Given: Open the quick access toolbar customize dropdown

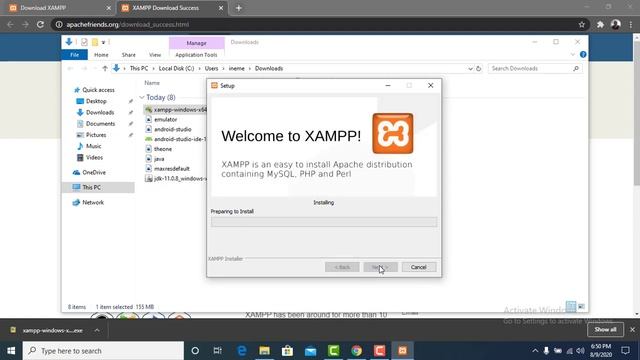Looking at the screenshot, I should click(103, 42).
